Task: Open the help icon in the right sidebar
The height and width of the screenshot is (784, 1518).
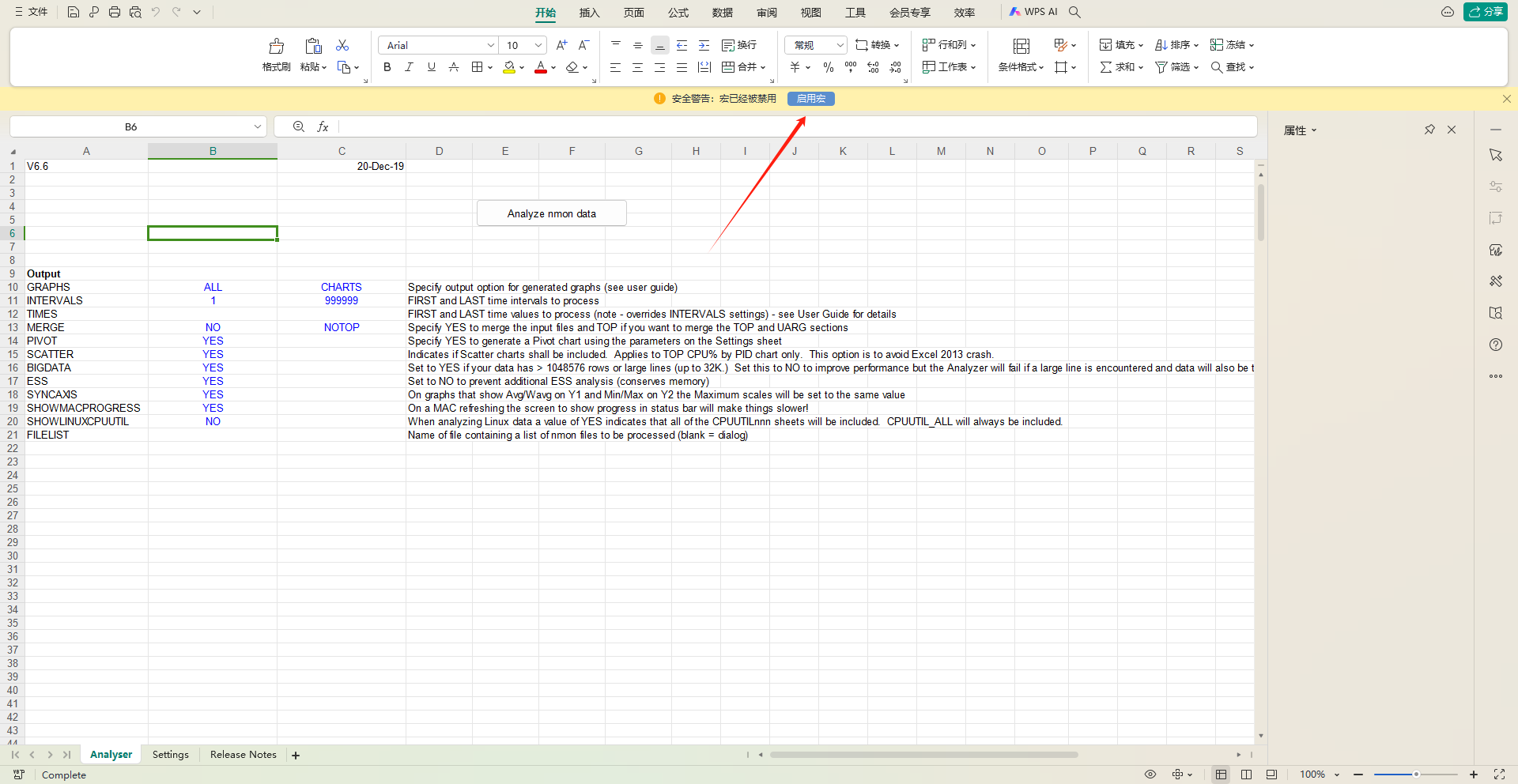Action: pos(1496,345)
